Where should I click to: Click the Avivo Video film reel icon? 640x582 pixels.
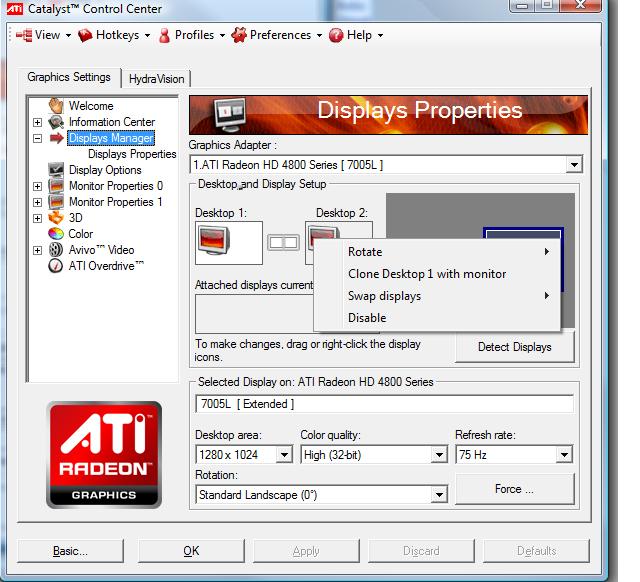click(x=56, y=249)
